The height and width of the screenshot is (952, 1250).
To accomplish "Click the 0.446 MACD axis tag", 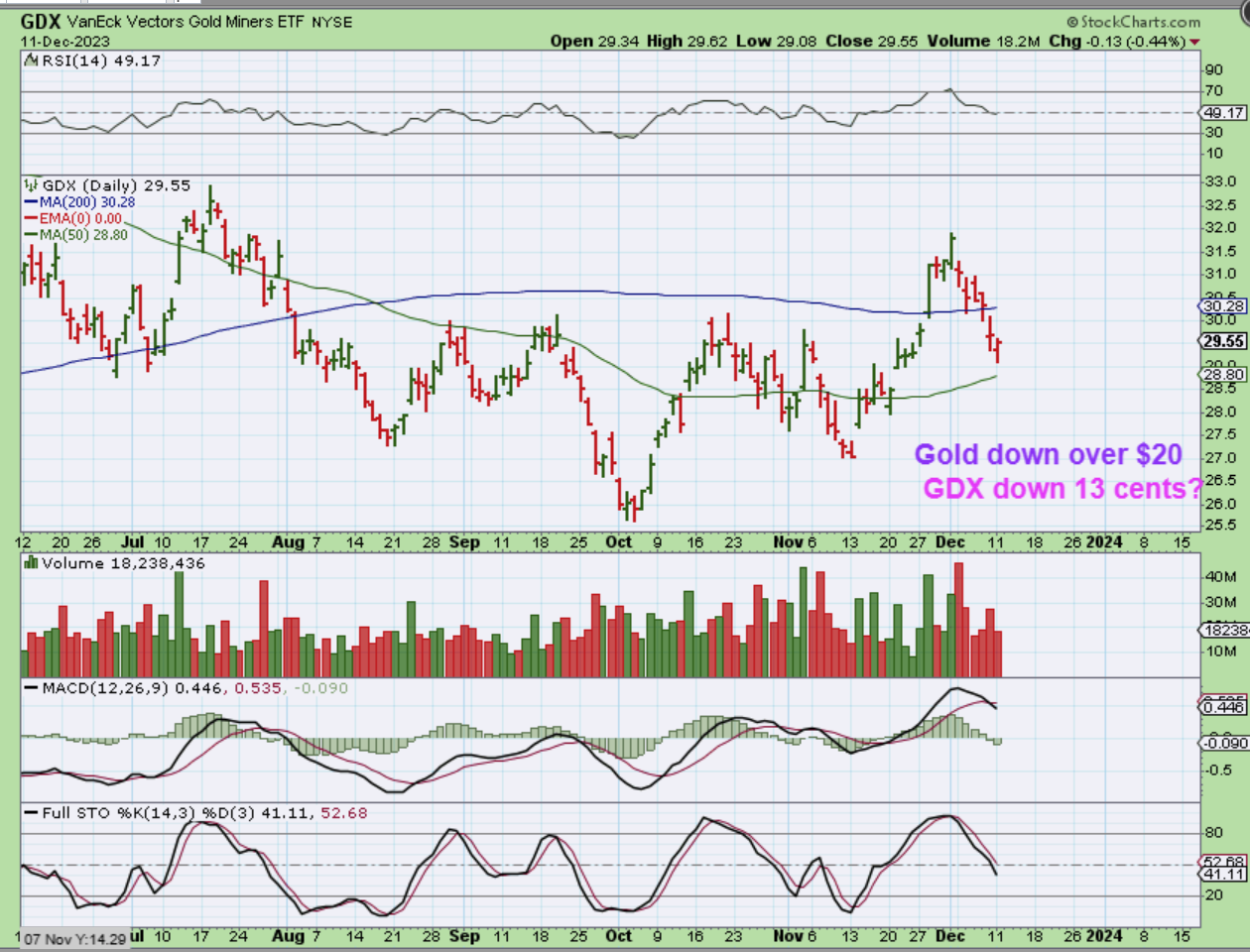I will (x=1223, y=707).
